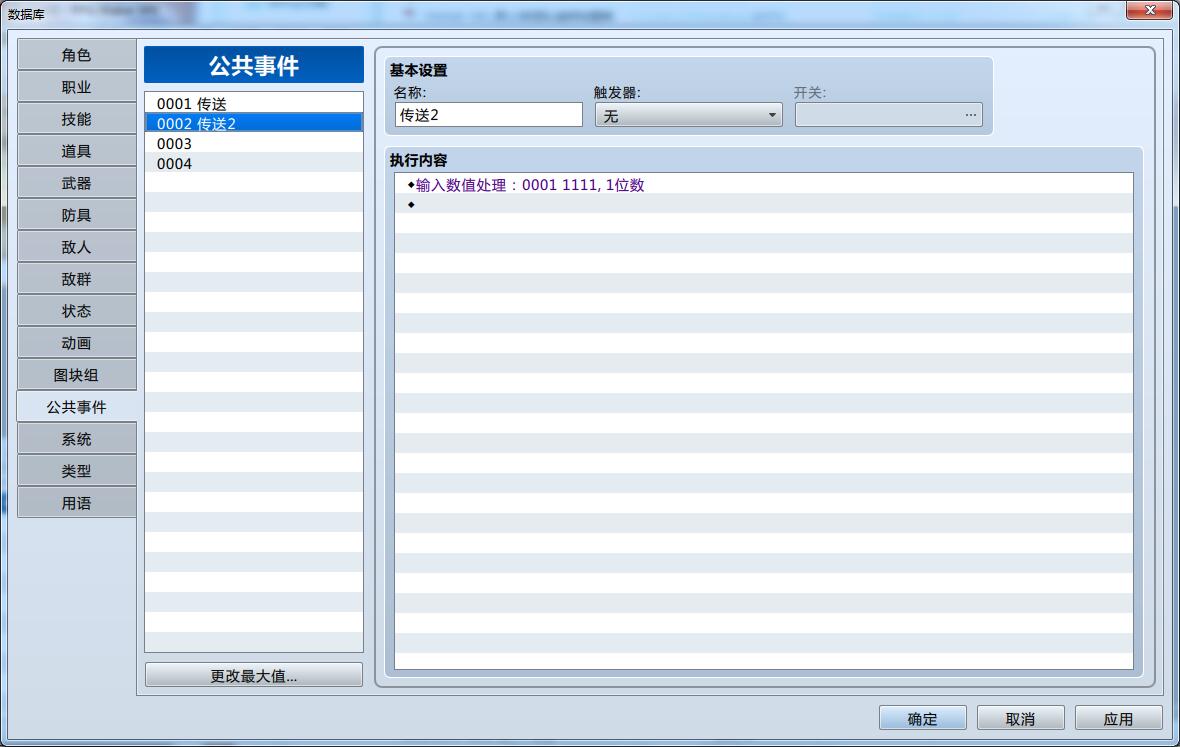
Task: Switch to the 敌人 tab
Action: (x=76, y=247)
